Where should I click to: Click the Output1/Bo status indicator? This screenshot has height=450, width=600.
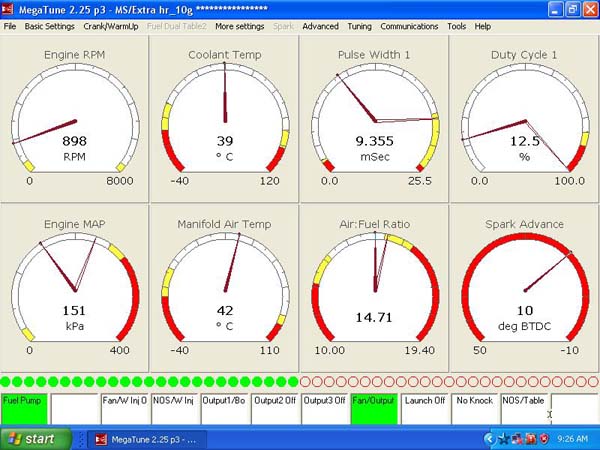[224, 409]
